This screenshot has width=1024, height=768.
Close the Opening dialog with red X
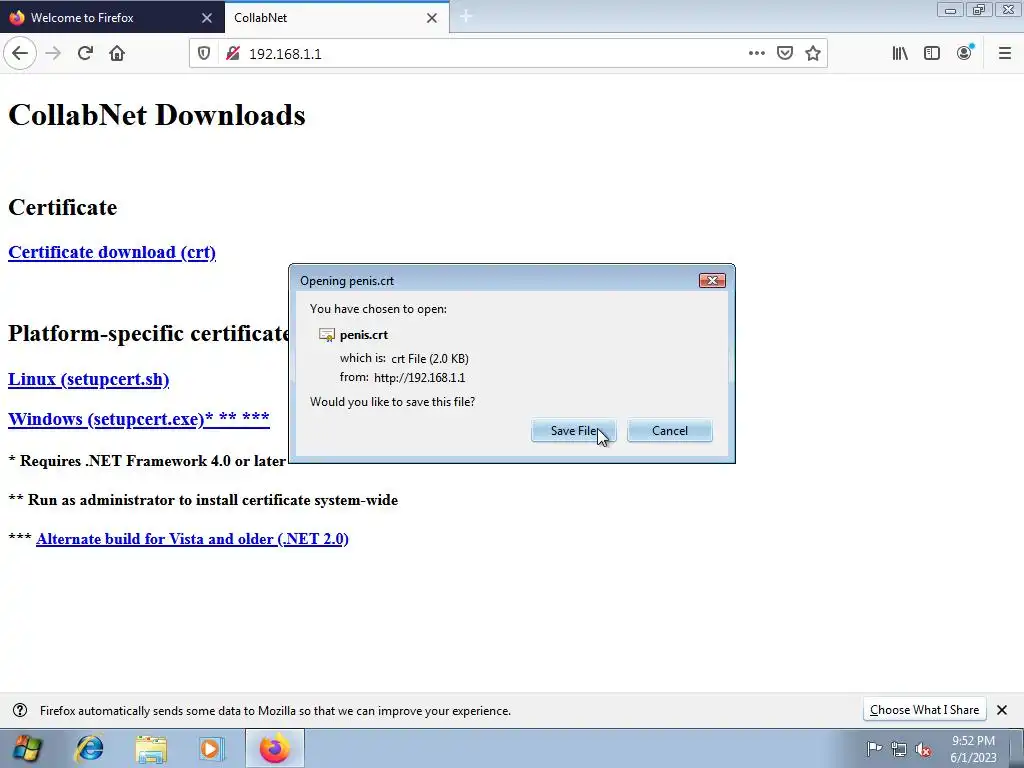tap(712, 280)
